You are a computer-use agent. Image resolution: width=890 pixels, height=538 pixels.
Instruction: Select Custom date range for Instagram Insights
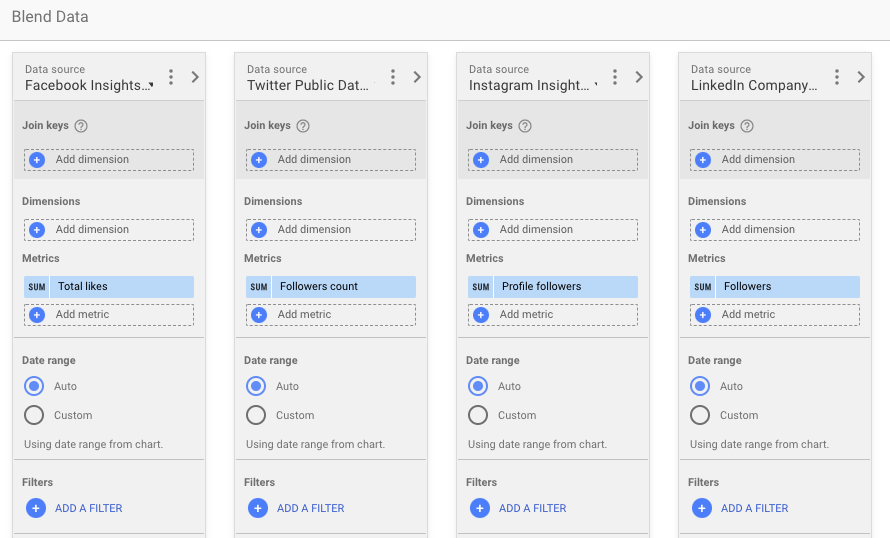pyautogui.click(x=478, y=415)
